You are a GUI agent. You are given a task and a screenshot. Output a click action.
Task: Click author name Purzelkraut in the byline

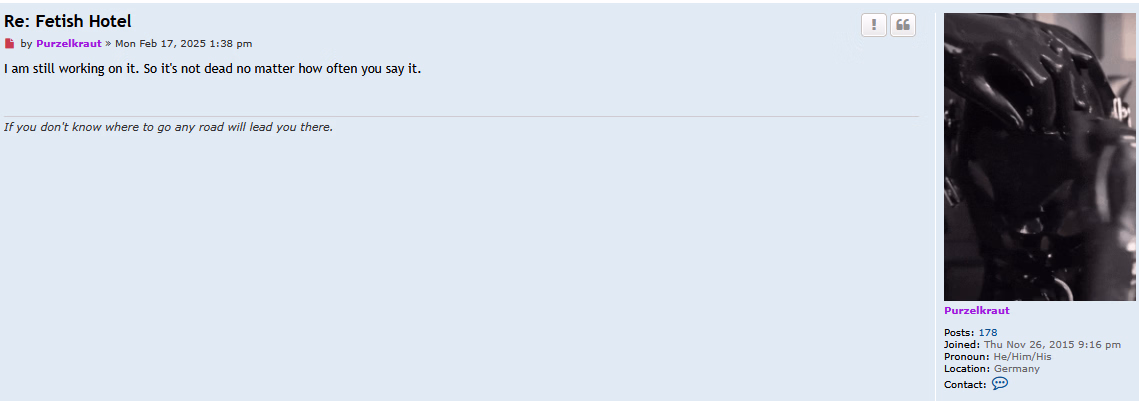pyautogui.click(x=69, y=44)
